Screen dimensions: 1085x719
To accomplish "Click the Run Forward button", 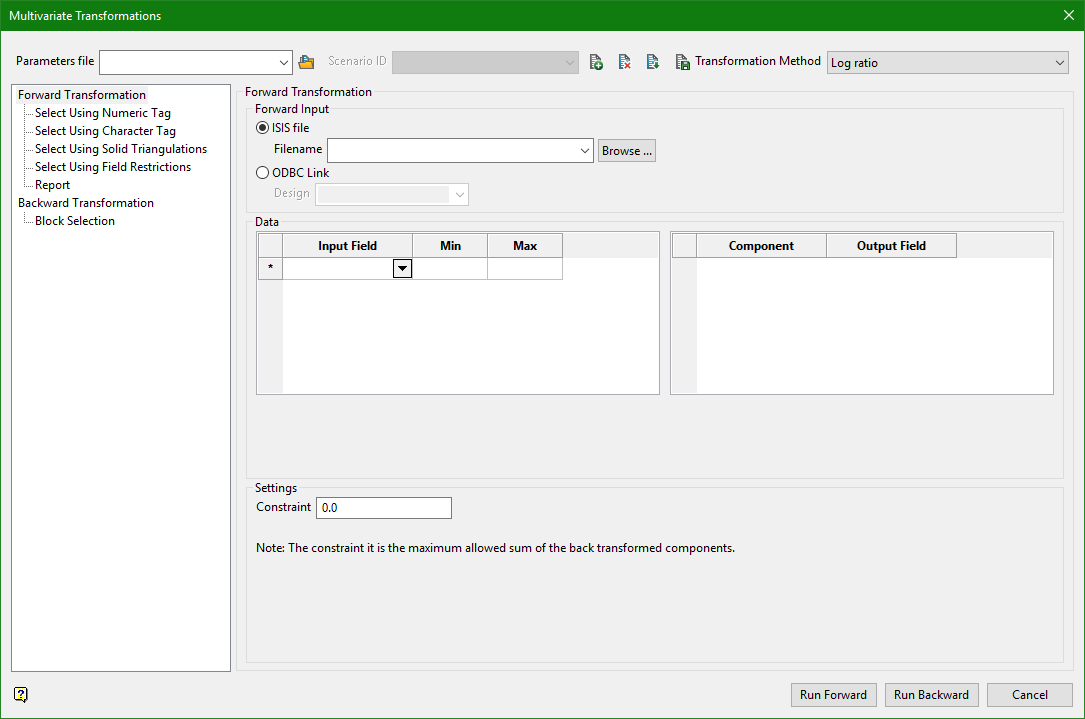I will [x=833, y=695].
